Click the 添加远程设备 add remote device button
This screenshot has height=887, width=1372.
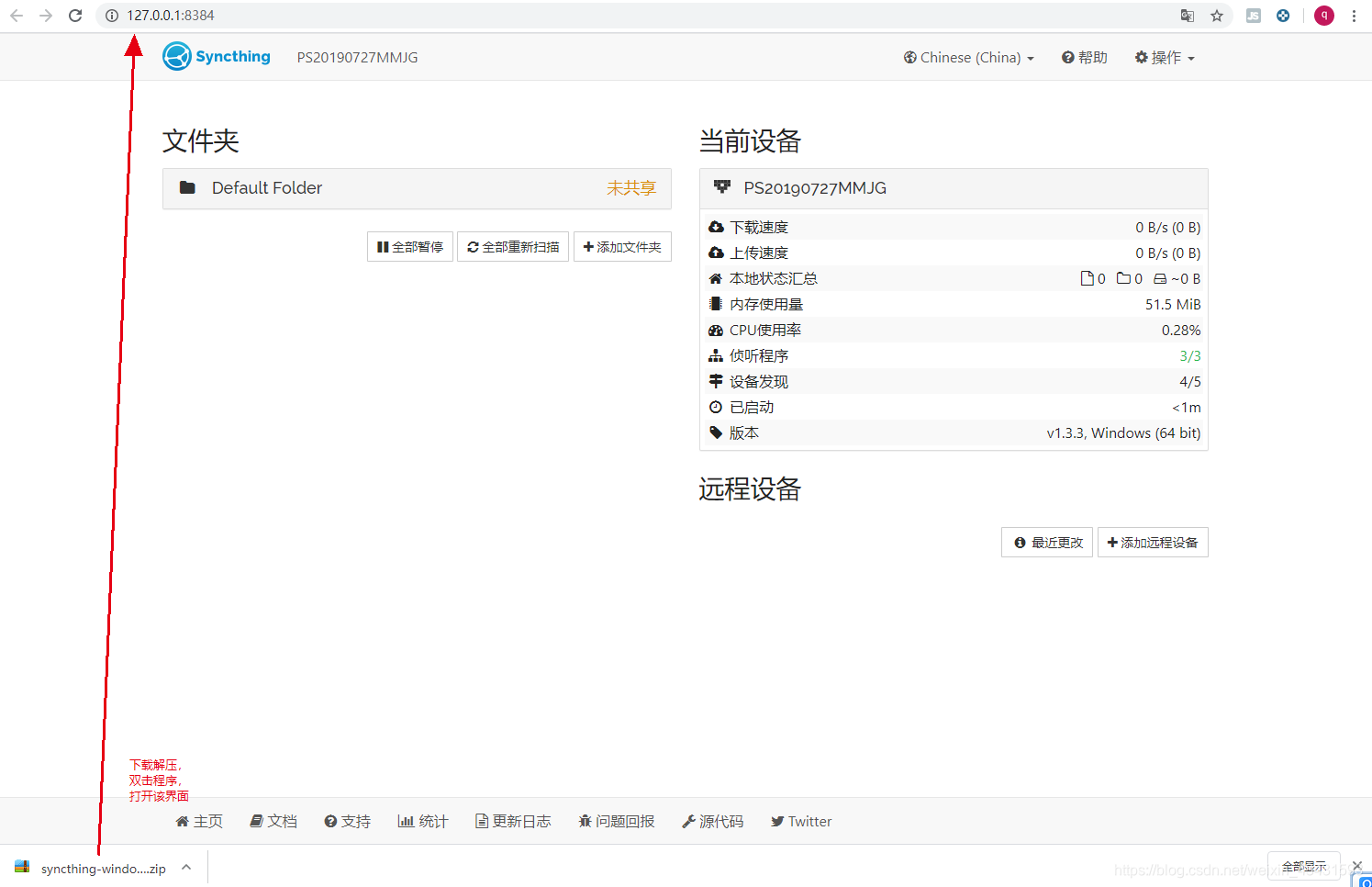click(1153, 543)
